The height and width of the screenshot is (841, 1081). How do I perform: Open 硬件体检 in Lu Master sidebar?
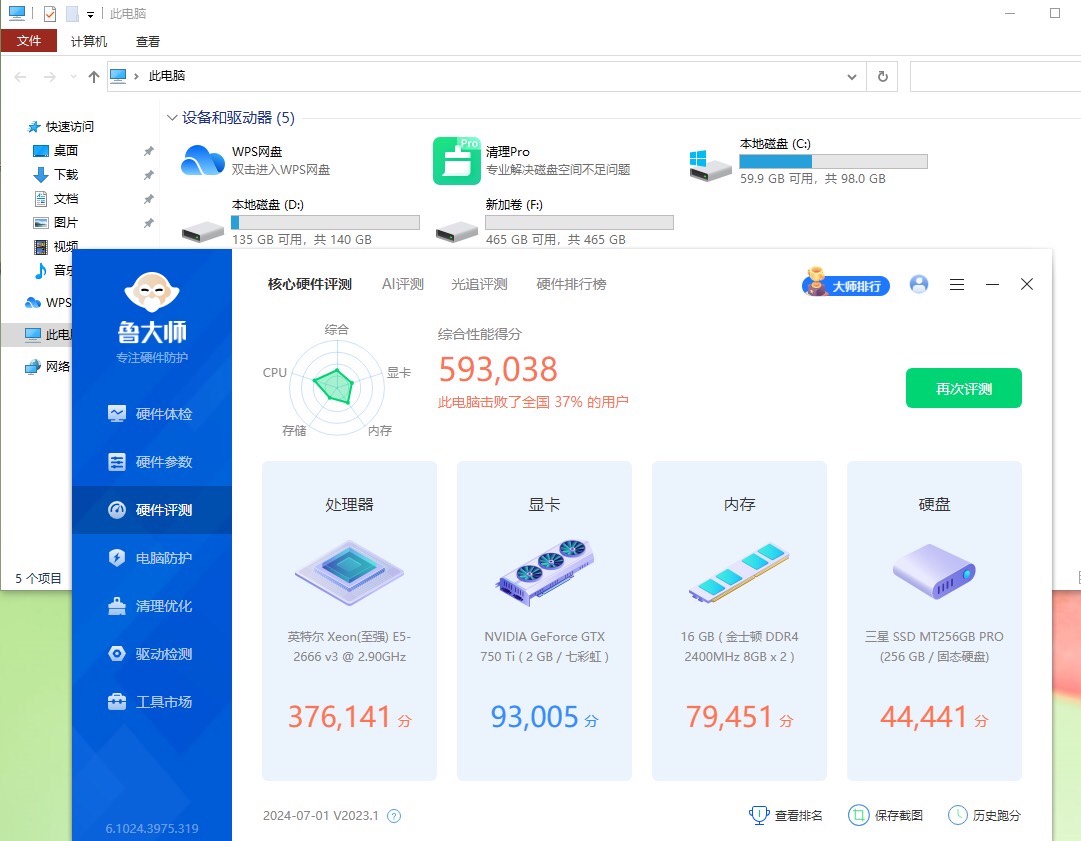(151, 414)
